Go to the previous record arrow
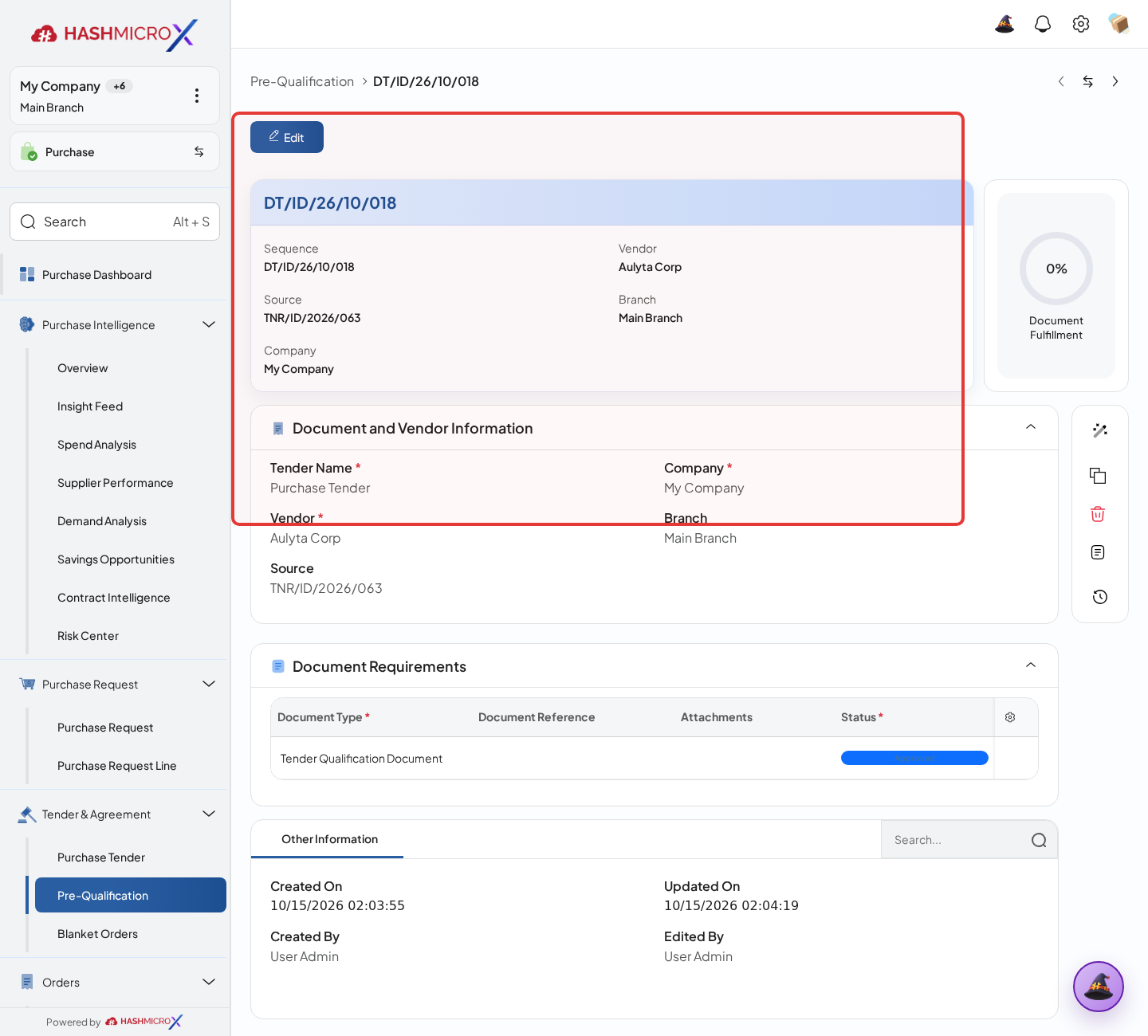1148x1036 pixels. (1061, 81)
